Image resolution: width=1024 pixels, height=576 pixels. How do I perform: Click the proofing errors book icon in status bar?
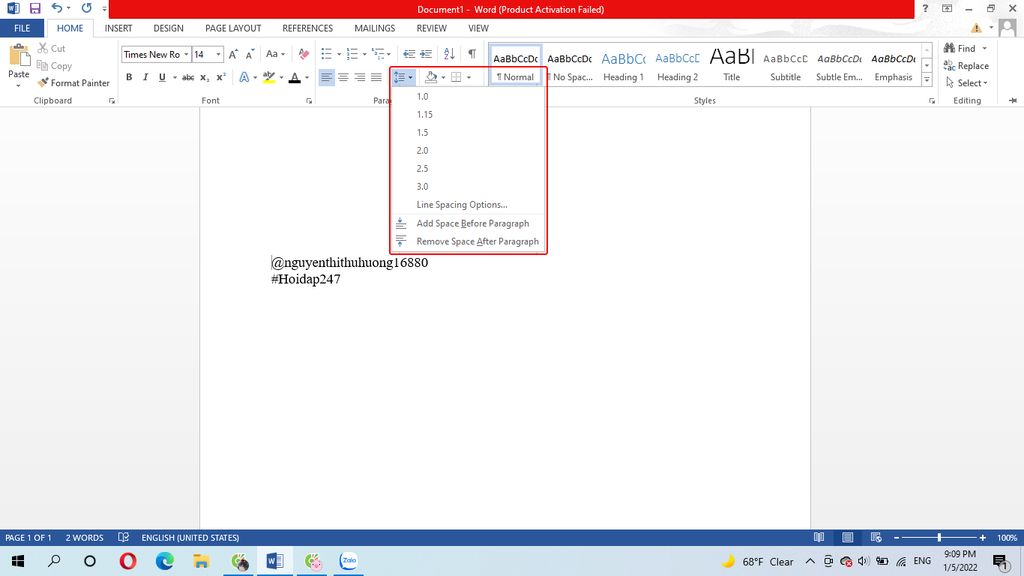point(123,537)
